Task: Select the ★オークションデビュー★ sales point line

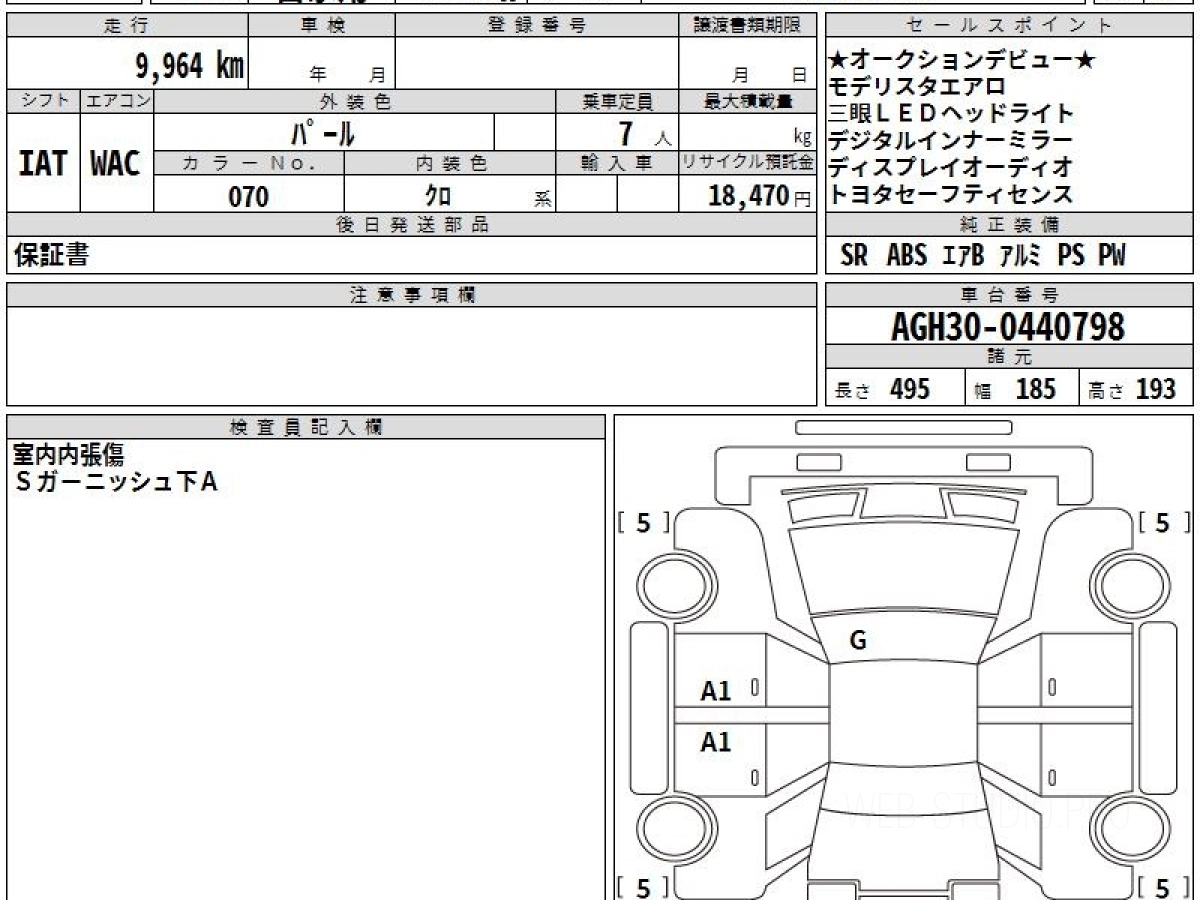Action: click(963, 61)
